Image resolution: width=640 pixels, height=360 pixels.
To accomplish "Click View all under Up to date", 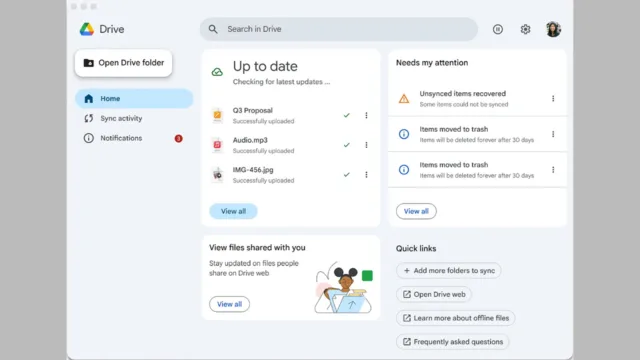I will [x=233, y=211].
